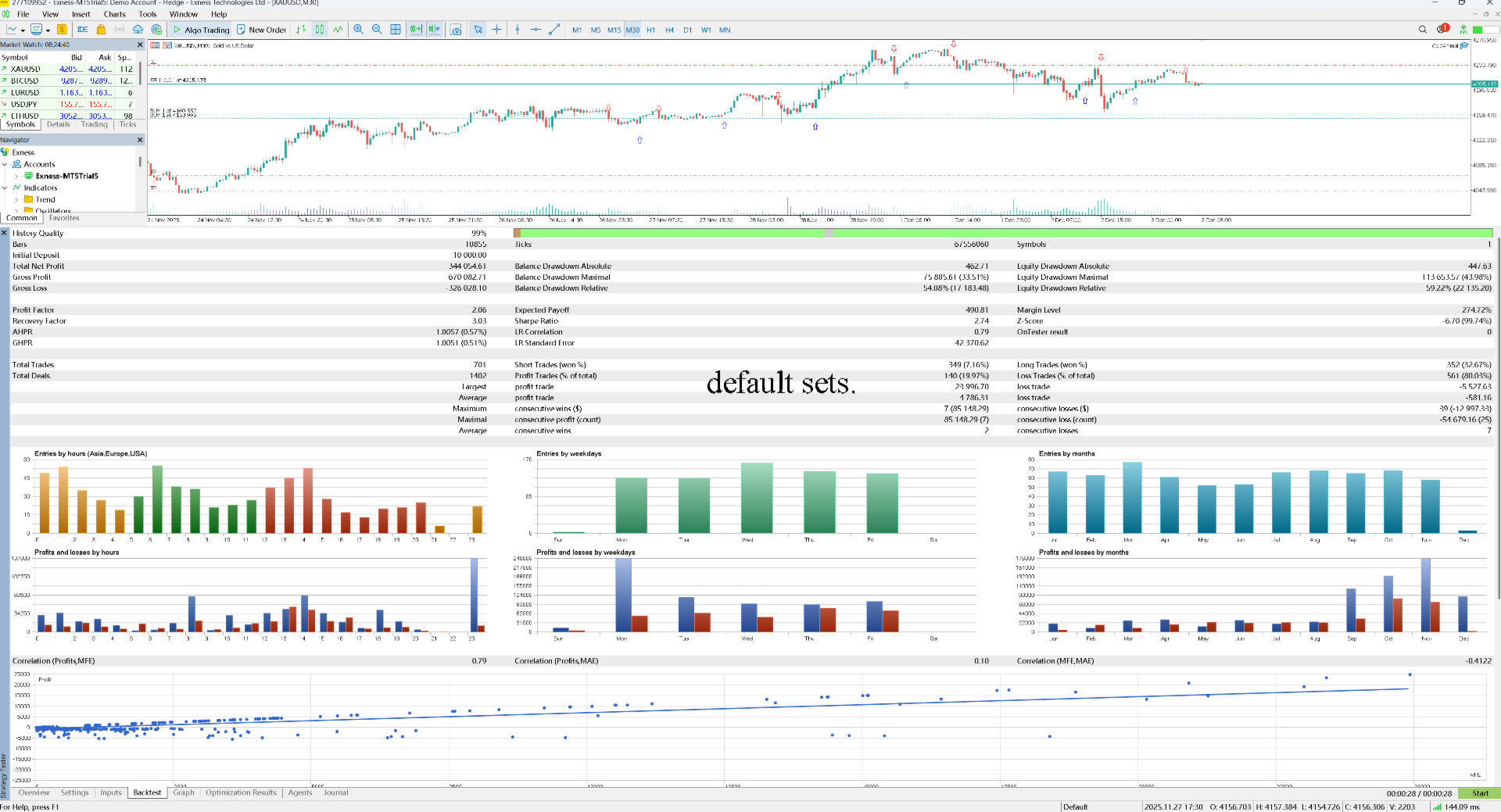
Task: Select the trendline drawing tool
Action: pyautogui.click(x=554, y=30)
